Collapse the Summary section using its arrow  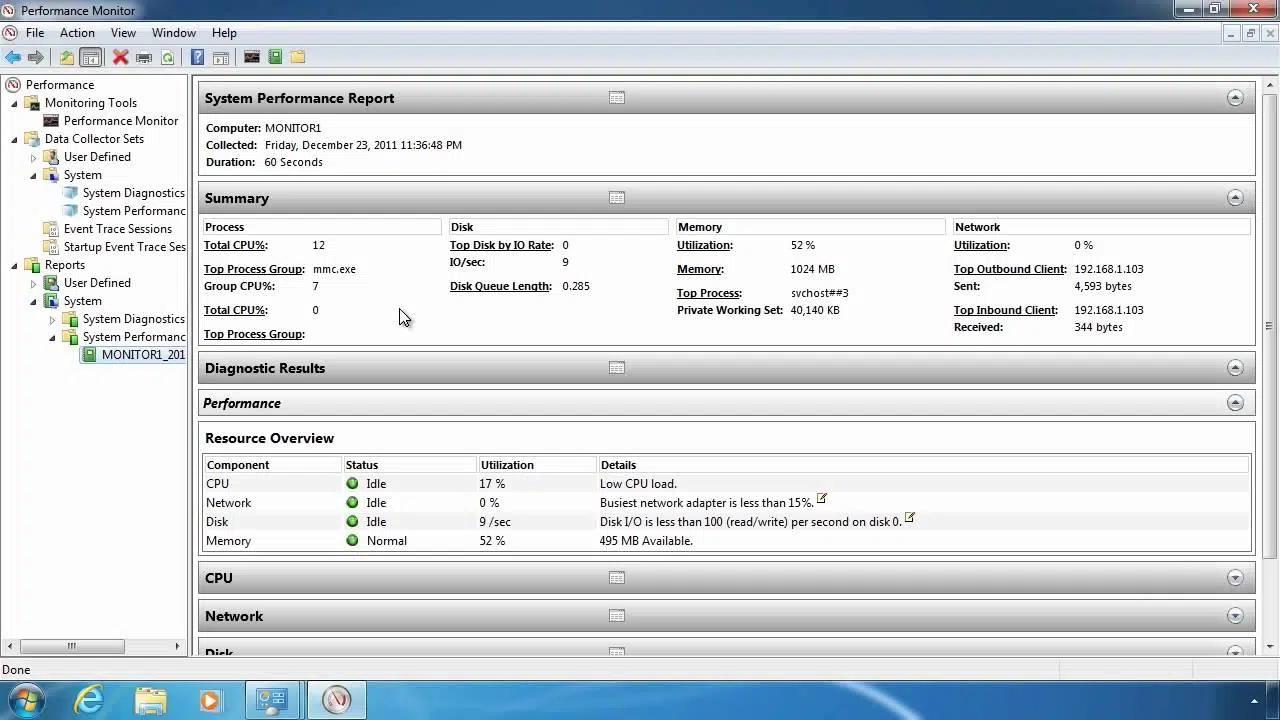1235,198
